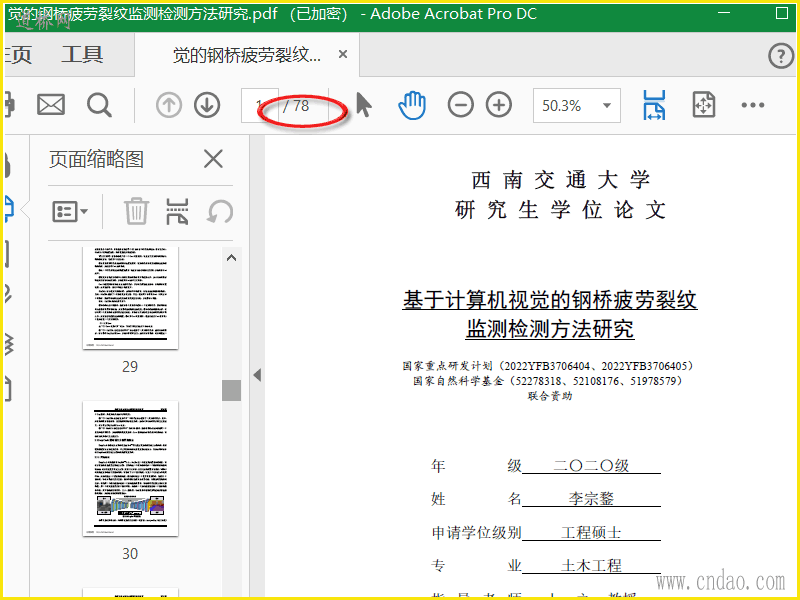Go to next page arrow
800x600 pixels.
point(207,105)
